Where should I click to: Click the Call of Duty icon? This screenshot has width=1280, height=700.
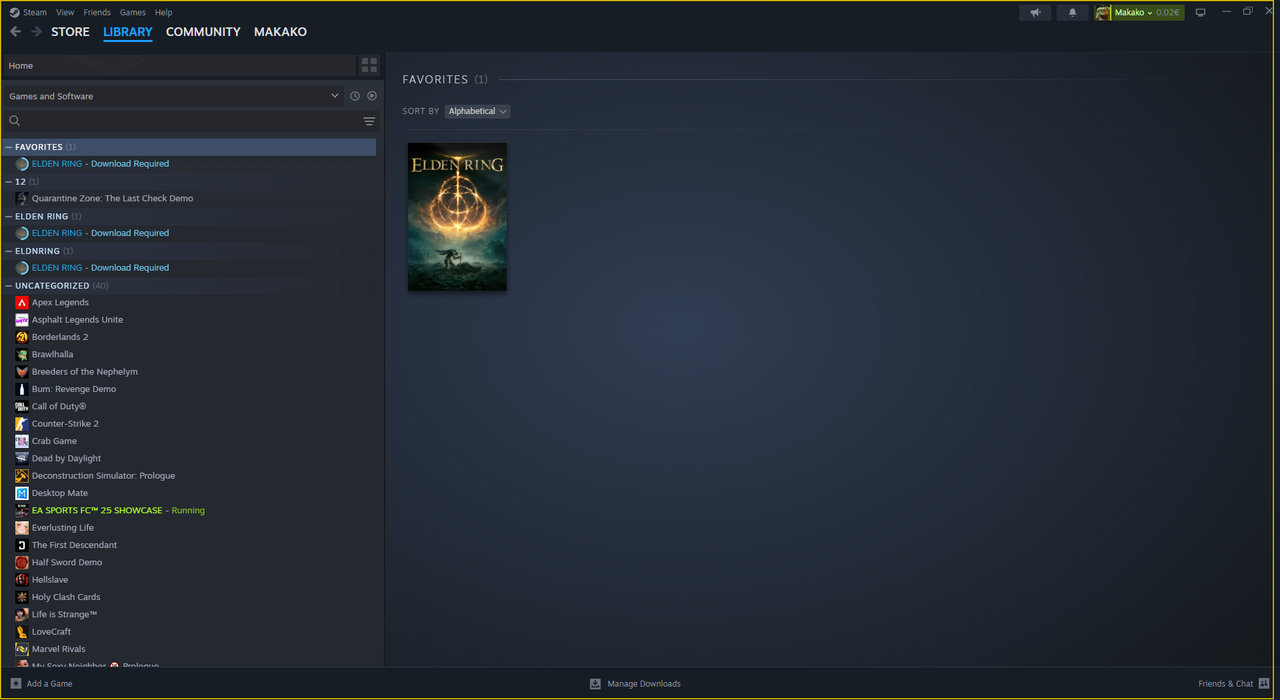tap(22, 406)
